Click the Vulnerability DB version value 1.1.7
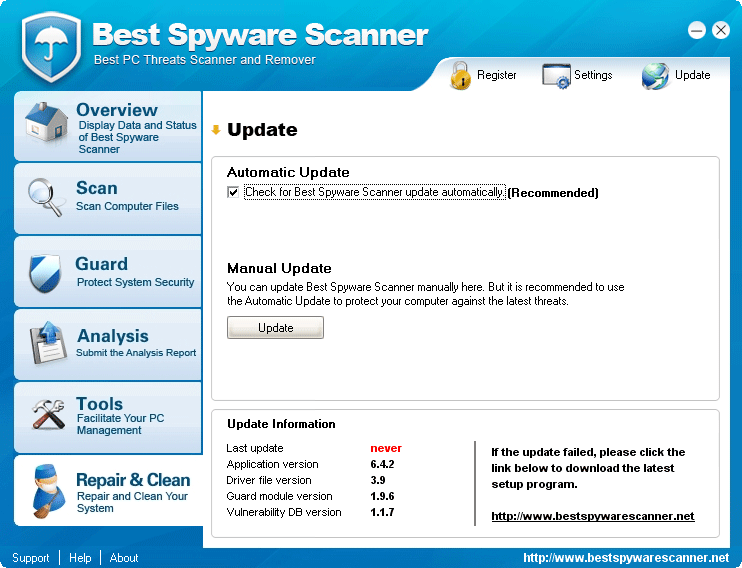The height and width of the screenshot is (568, 742). (x=382, y=513)
